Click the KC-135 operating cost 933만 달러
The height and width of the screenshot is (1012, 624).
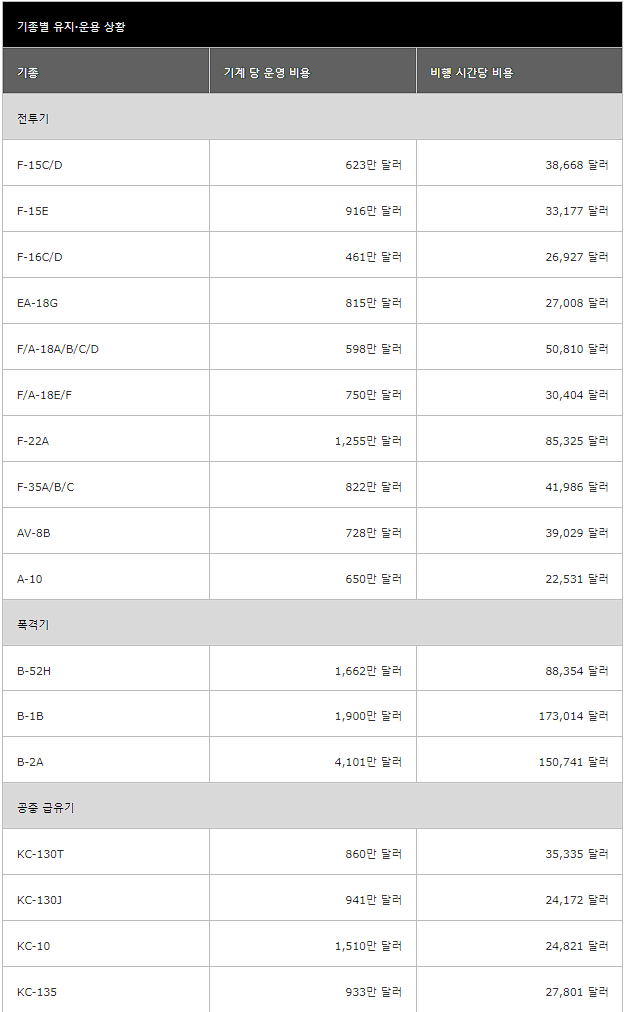[373, 991]
